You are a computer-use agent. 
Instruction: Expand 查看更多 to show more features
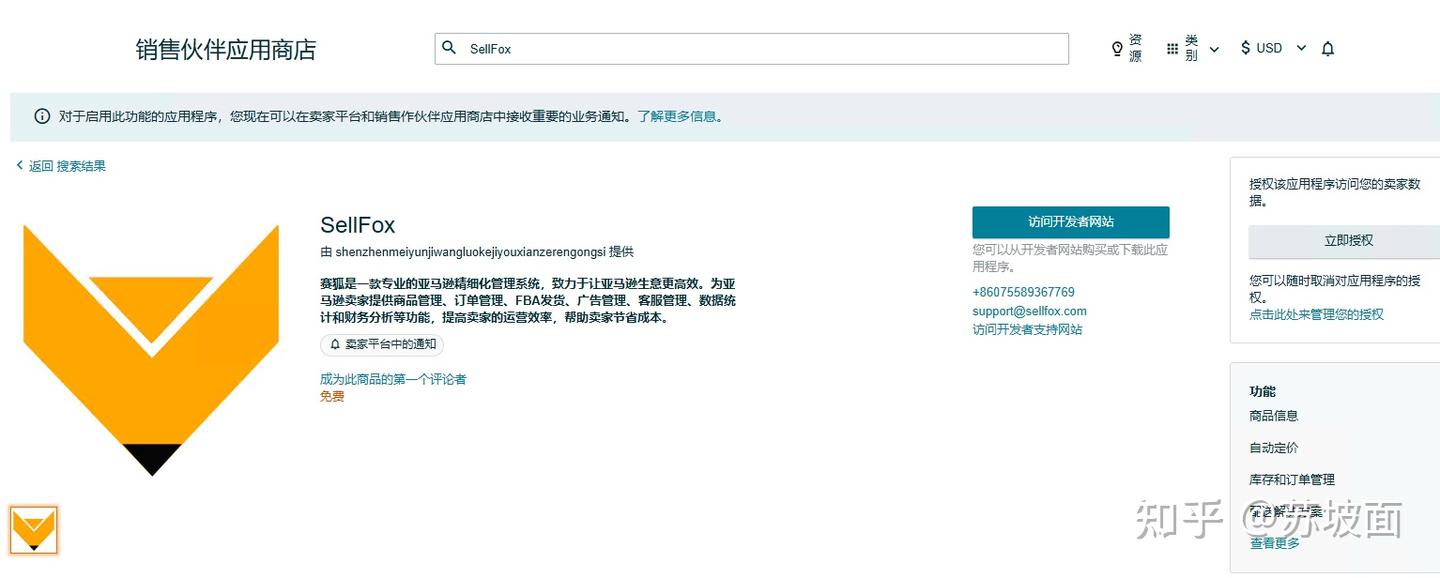pos(1274,543)
